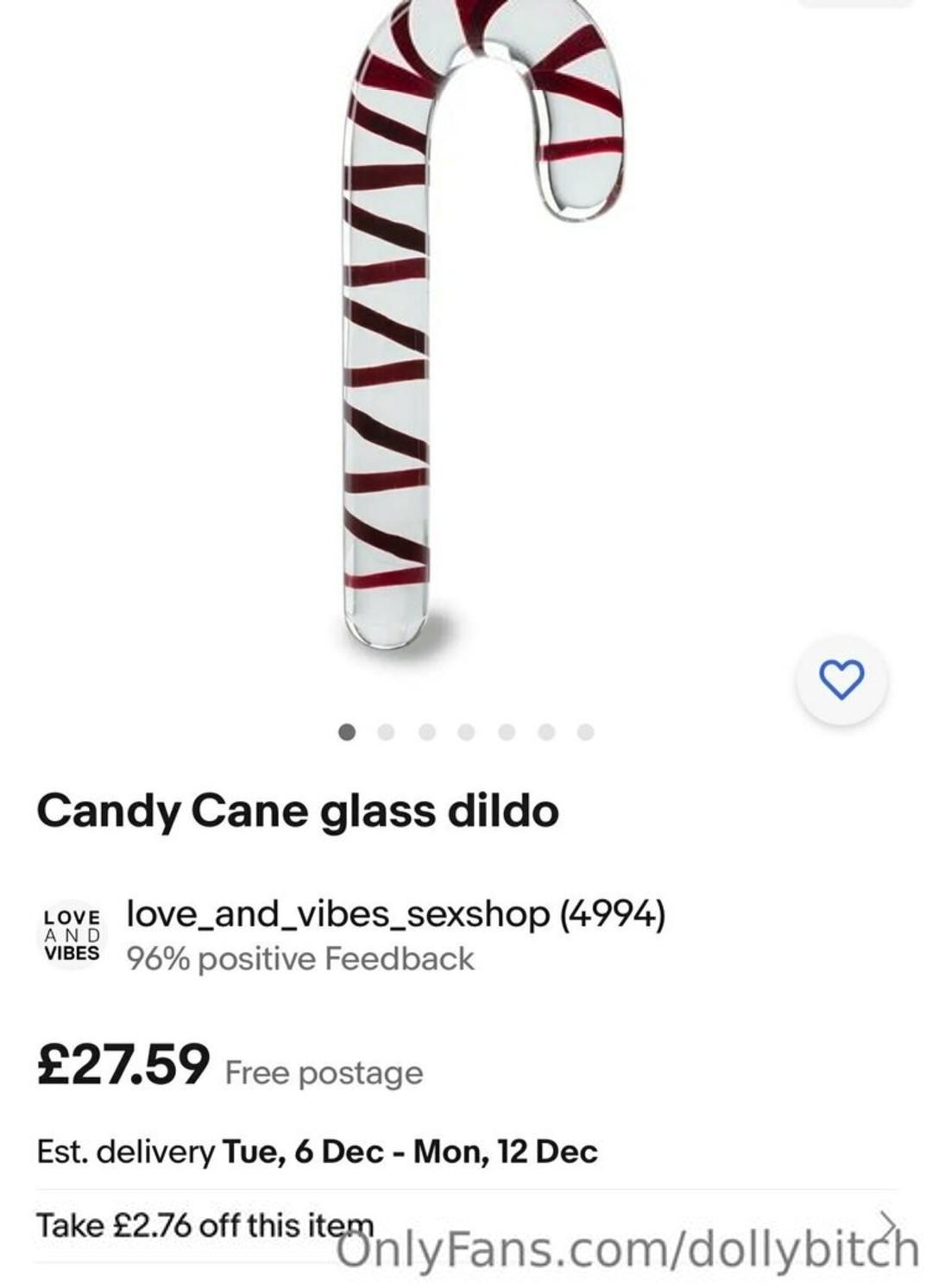Viewport: 932px width, 1288px height.
Task: Open the love_and_vibes_sexshop seller profile
Action: (337, 913)
